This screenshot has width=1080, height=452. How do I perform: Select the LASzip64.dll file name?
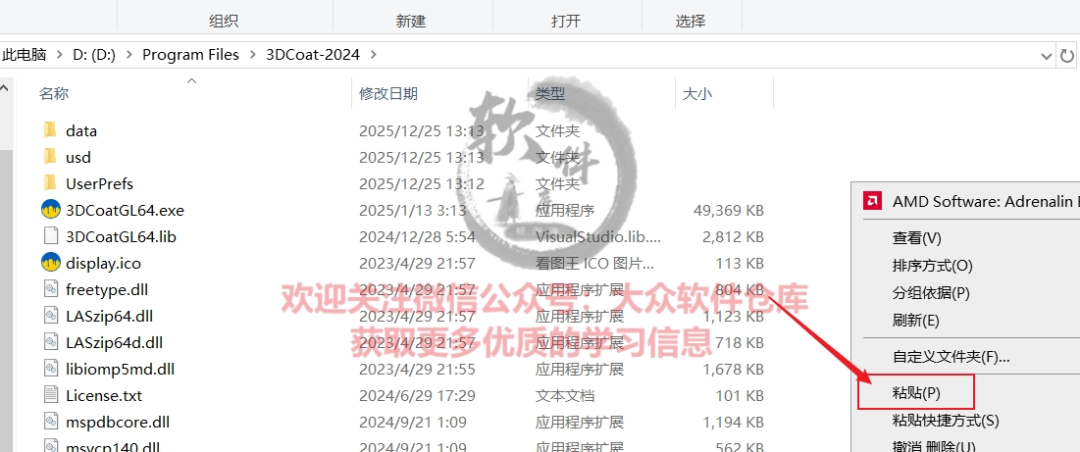110,316
